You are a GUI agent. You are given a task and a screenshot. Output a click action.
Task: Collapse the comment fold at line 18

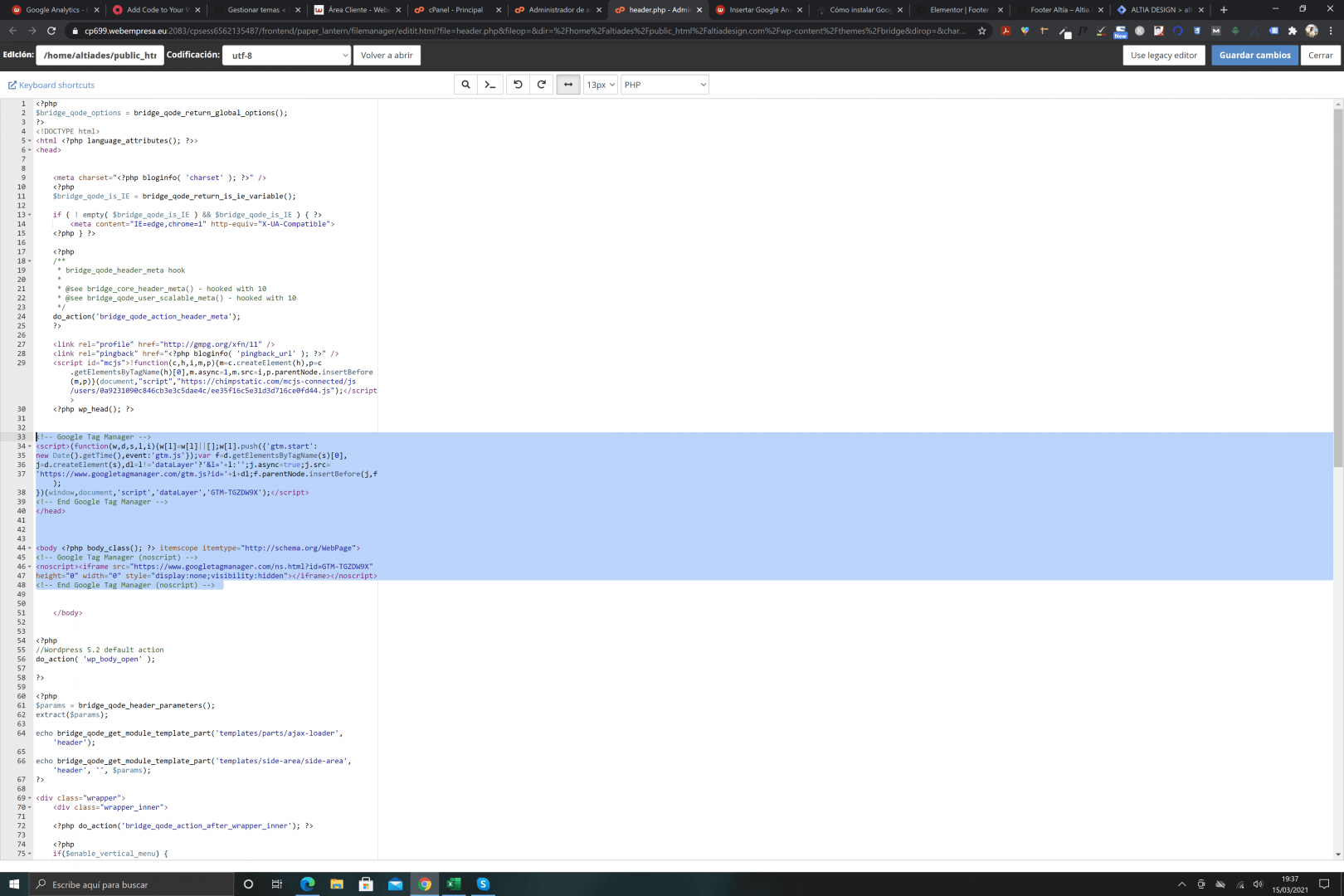pos(30,261)
